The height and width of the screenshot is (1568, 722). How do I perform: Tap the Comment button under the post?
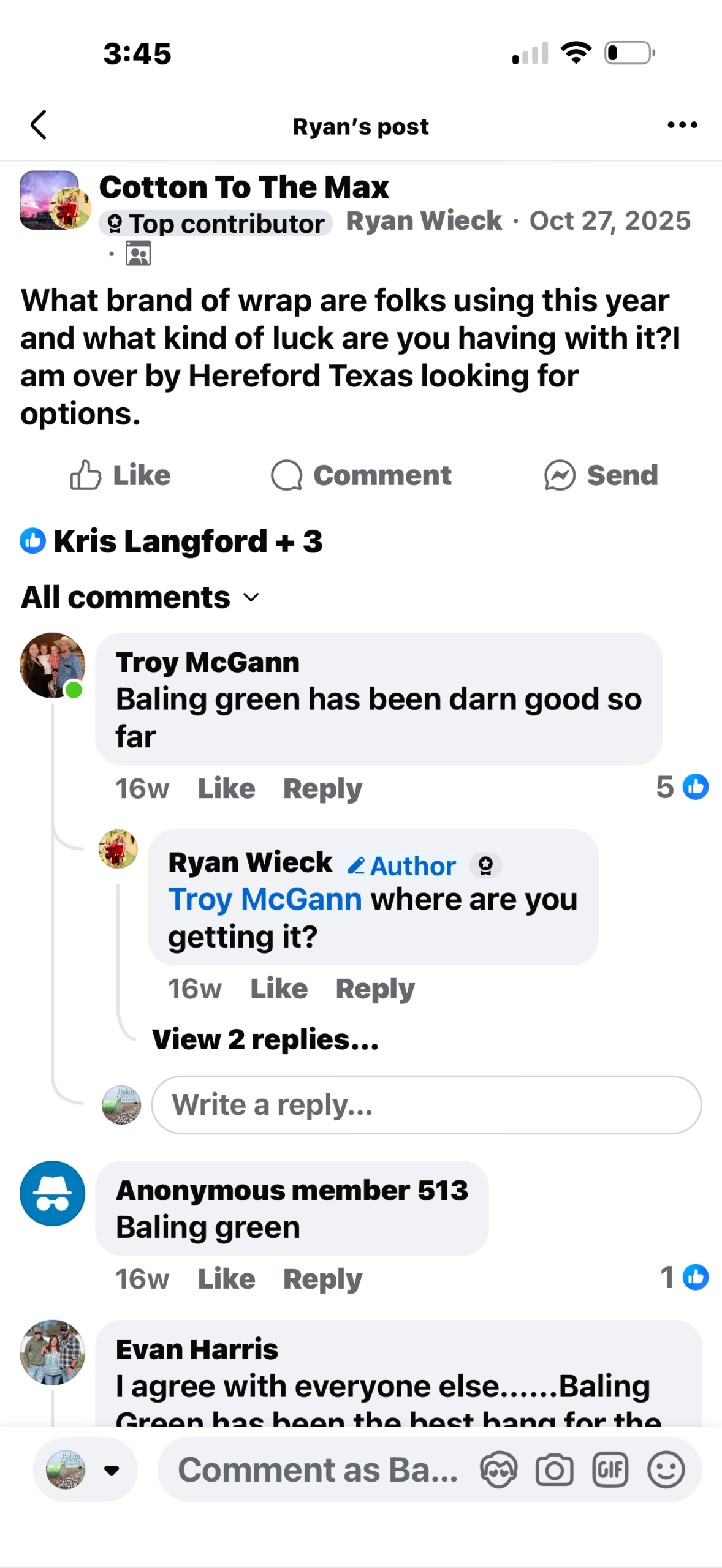point(362,475)
